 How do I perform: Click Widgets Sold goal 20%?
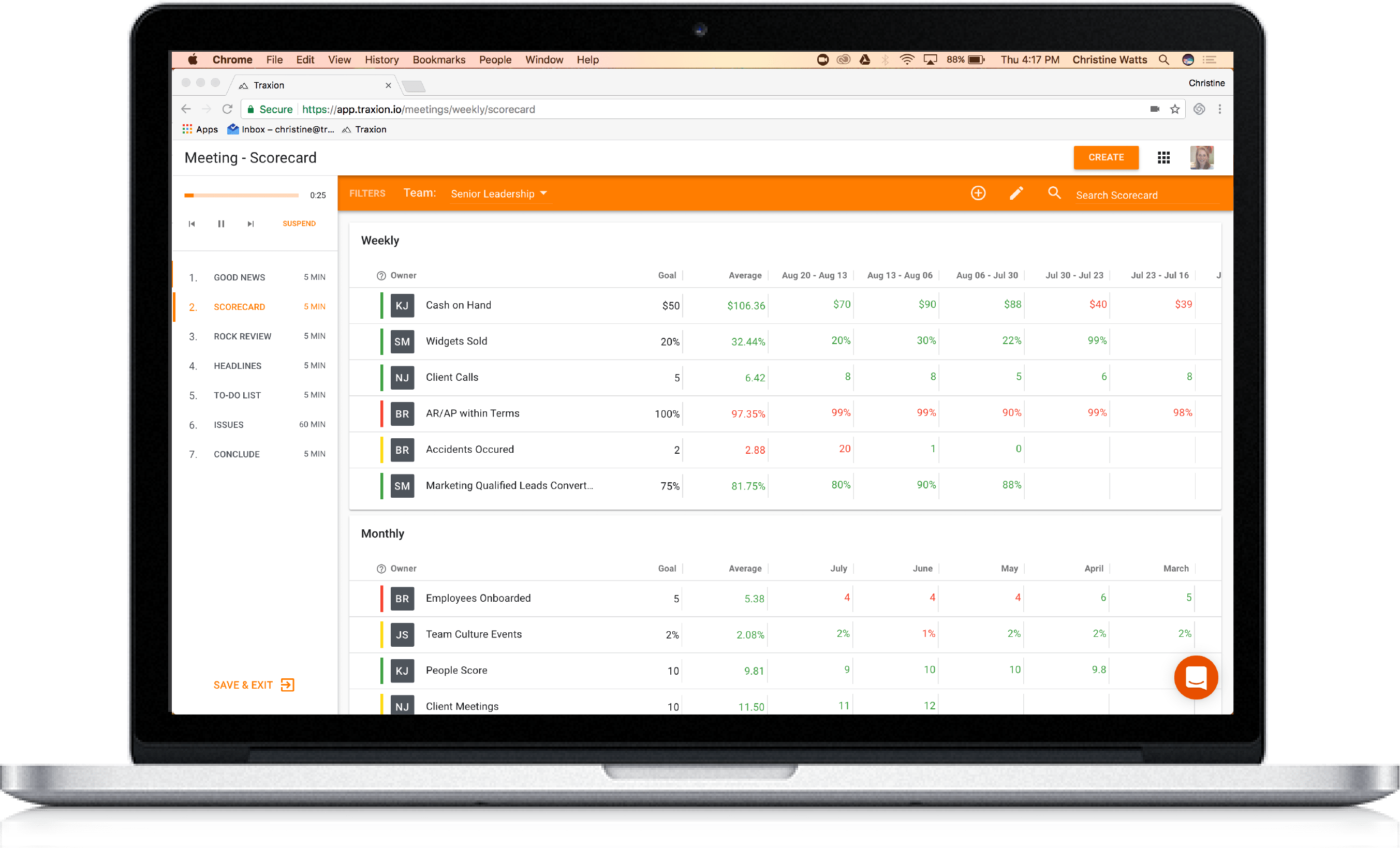tap(670, 341)
